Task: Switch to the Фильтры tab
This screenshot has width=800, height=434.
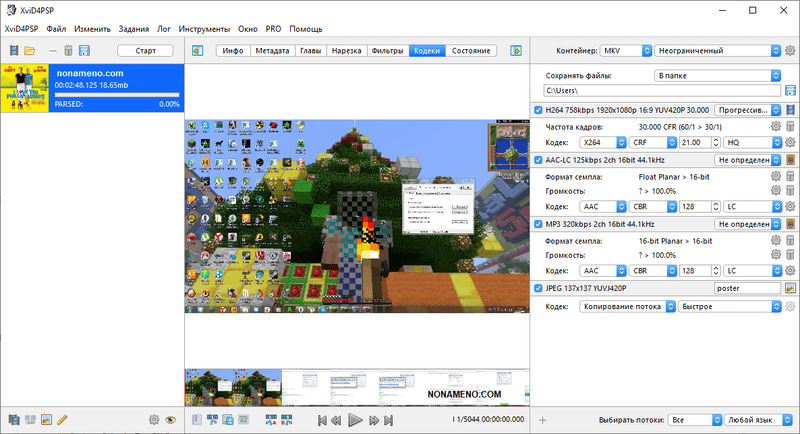Action: pyautogui.click(x=387, y=50)
